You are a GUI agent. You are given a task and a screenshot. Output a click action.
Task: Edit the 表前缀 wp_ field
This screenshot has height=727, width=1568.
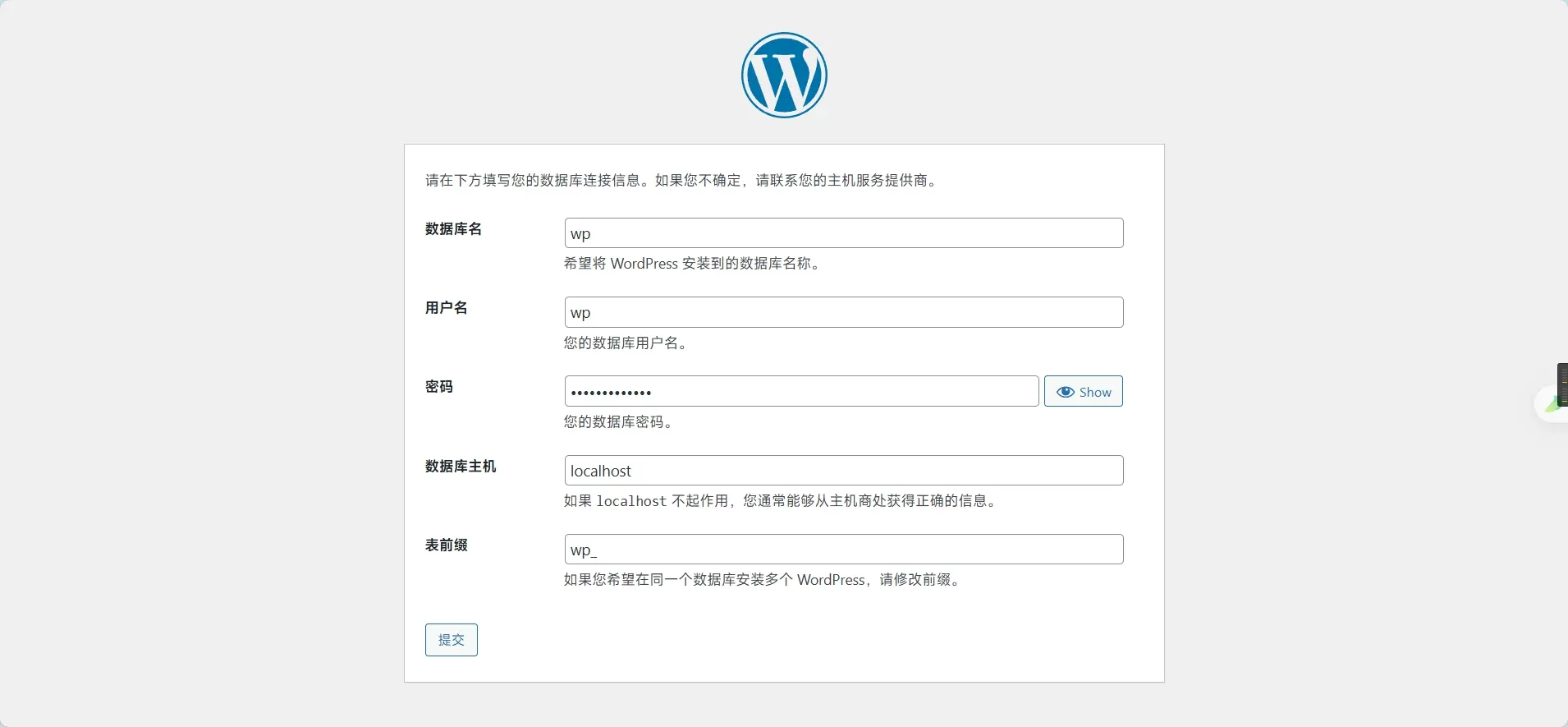coord(844,550)
